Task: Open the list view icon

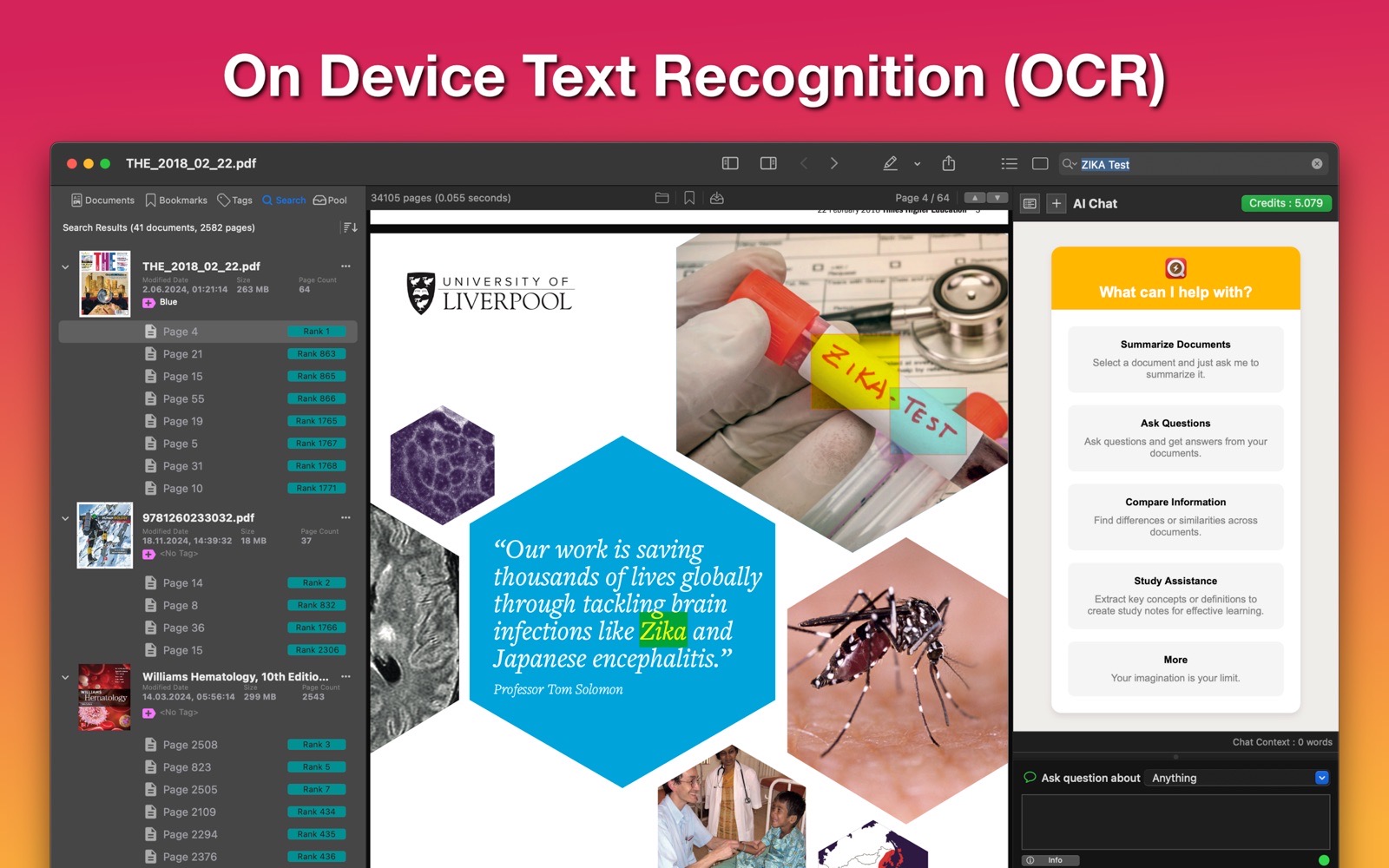Action: coord(1009,163)
